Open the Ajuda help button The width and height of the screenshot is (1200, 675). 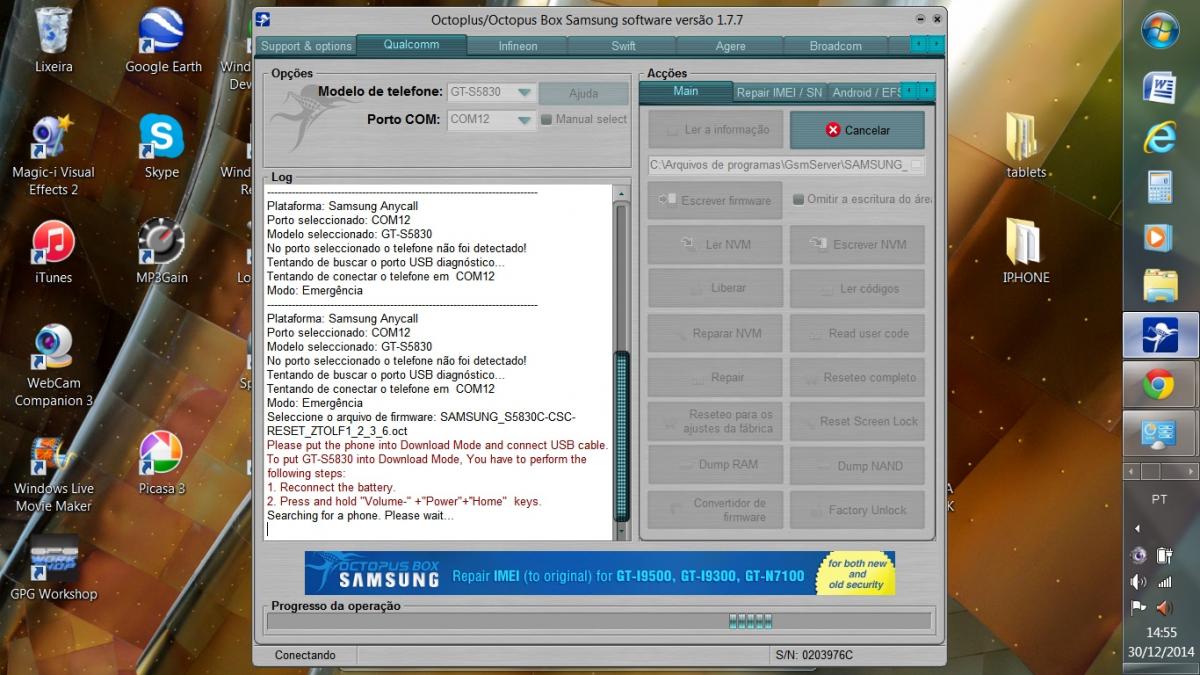583,93
